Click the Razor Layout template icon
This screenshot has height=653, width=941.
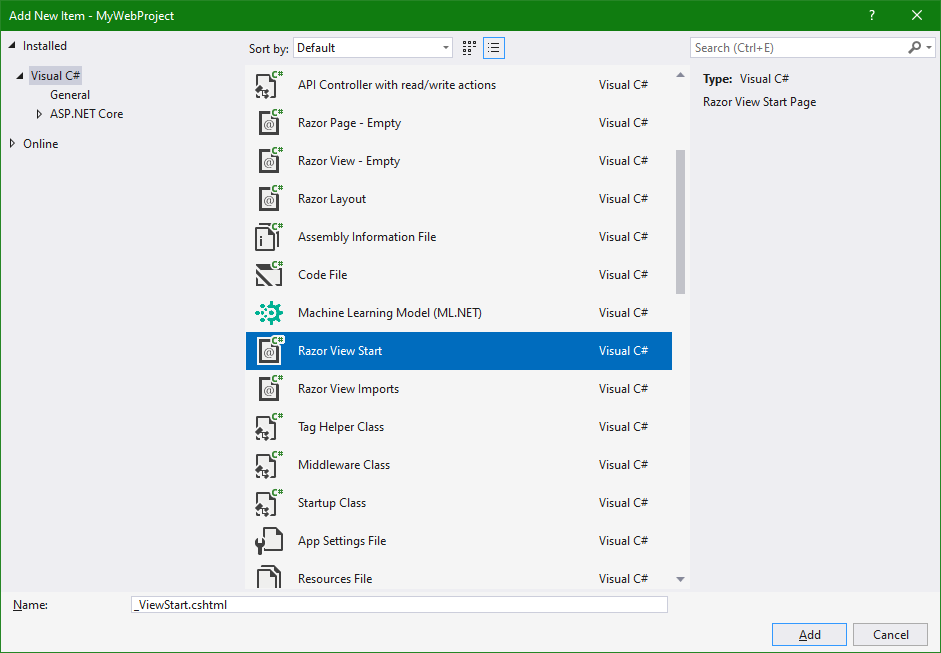click(x=269, y=199)
